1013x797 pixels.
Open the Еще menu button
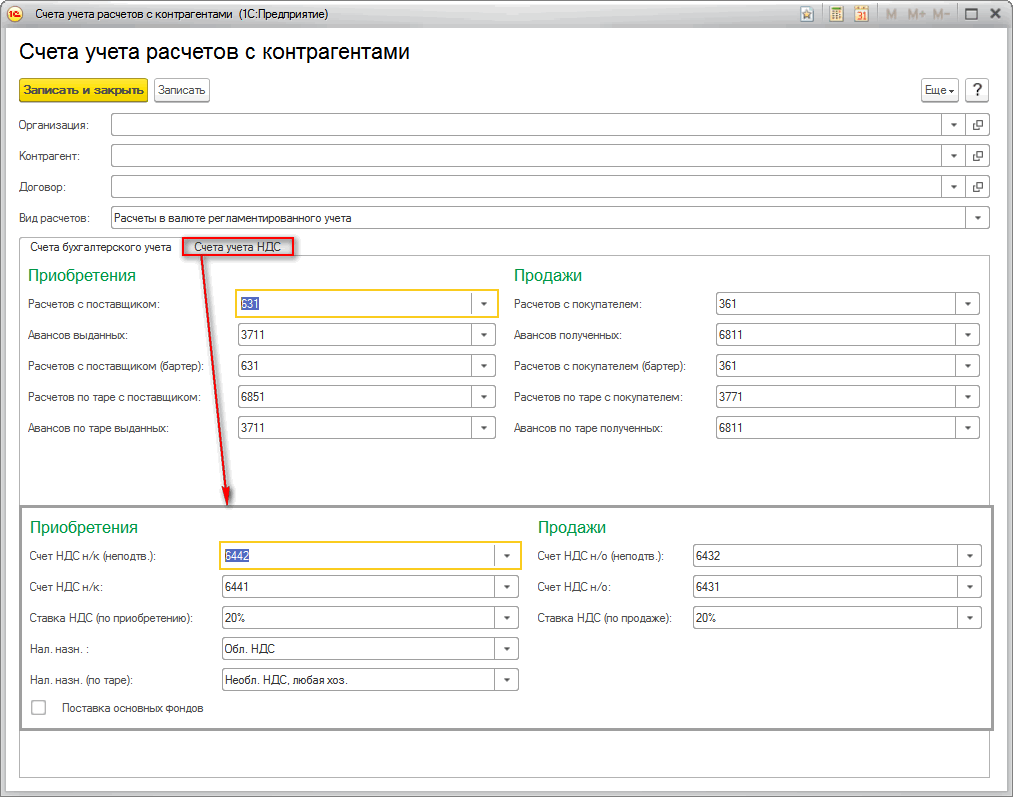[939, 90]
